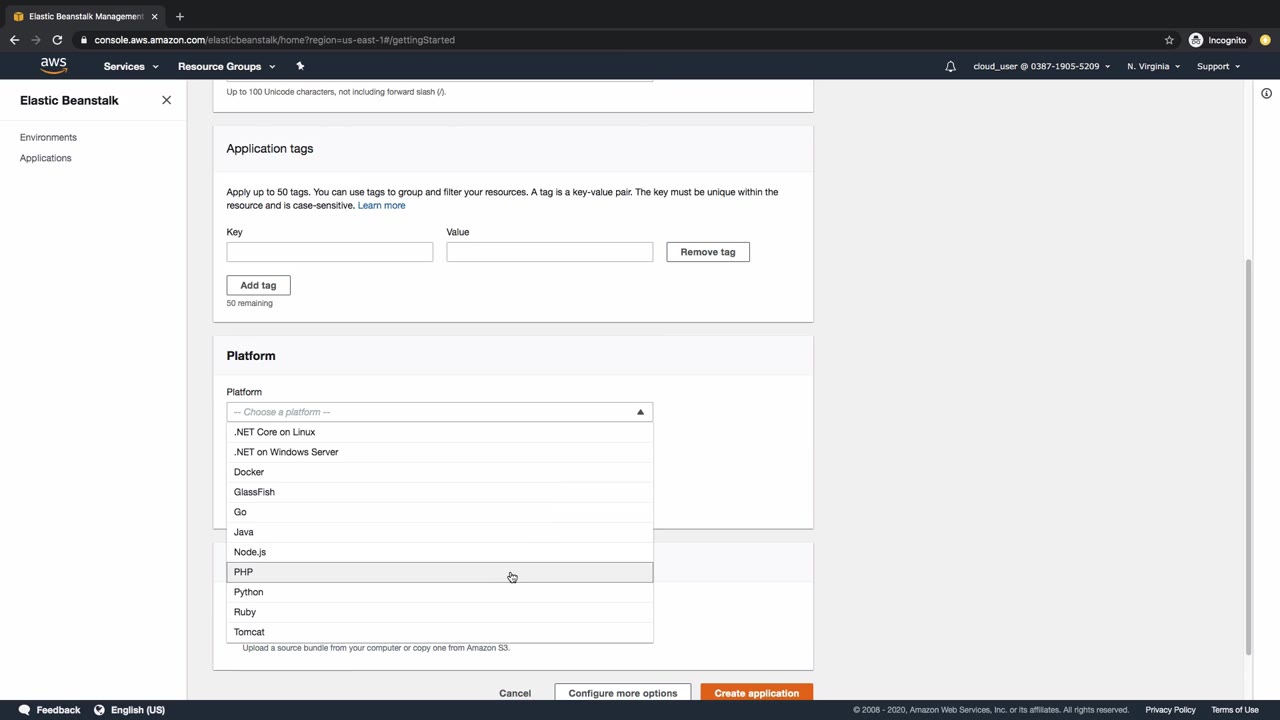The height and width of the screenshot is (720, 1280).
Task: Open the Learn more link for tags
Action: point(381,205)
